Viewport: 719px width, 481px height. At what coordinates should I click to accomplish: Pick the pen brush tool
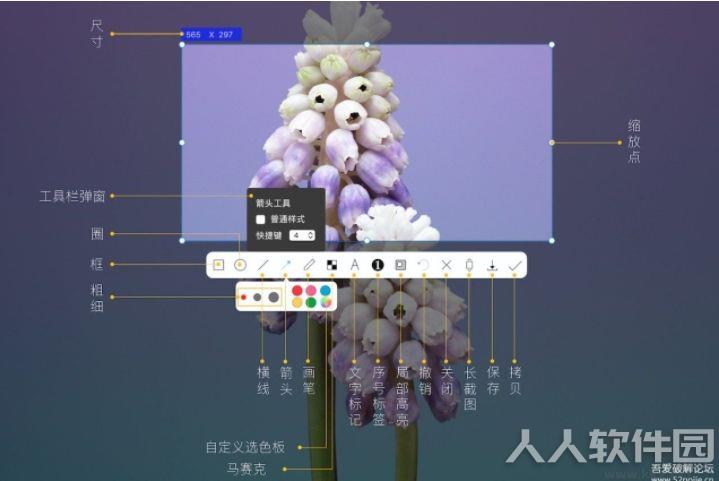click(309, 265)
